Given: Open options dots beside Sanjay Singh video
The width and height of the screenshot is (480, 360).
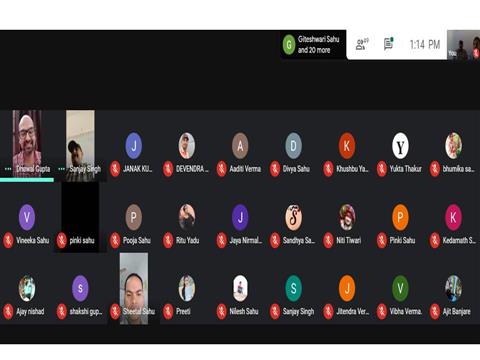Looking at the screenshot, I should tap(61, 169).
